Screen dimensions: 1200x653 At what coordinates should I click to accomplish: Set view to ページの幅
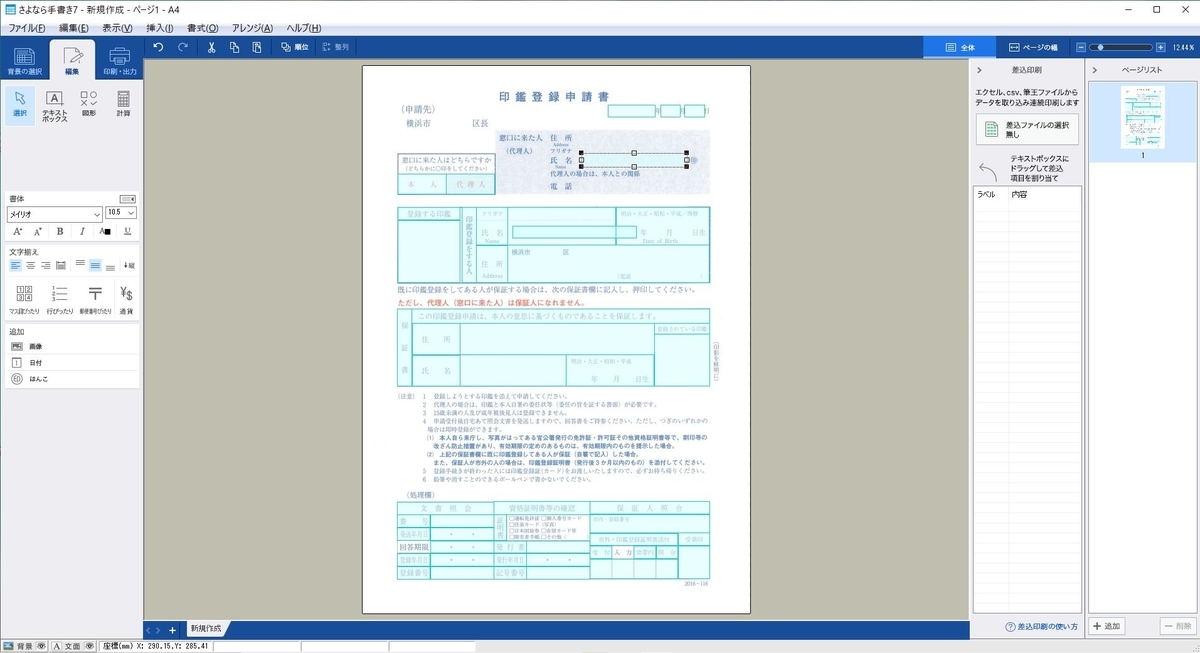[x=1033, y=47]
